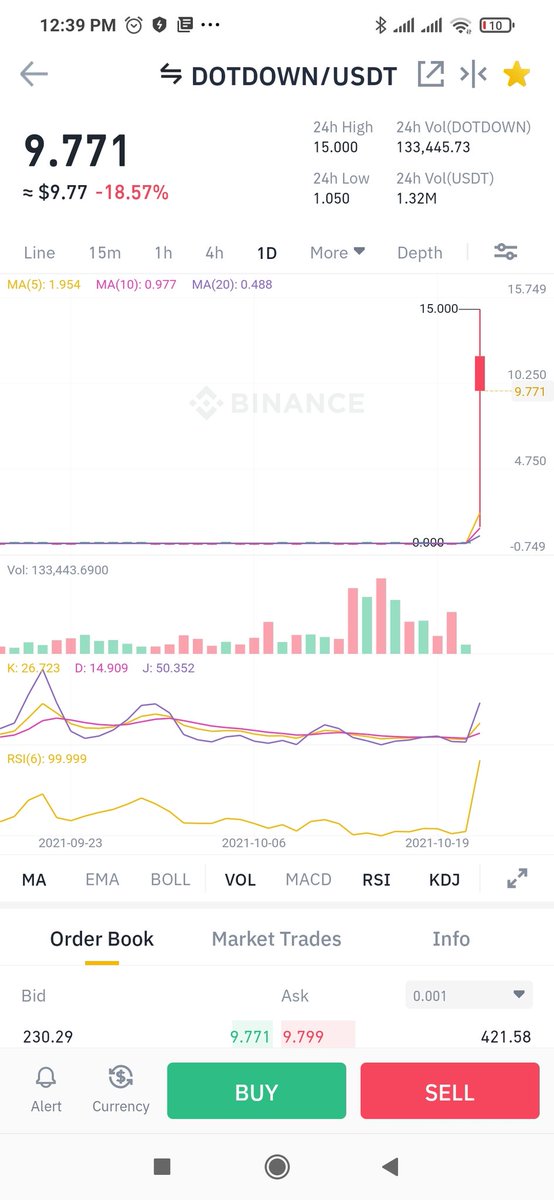Screen dimensions: 554x1200
Task: Open the Info tab
Action: [x=451, y=939]
